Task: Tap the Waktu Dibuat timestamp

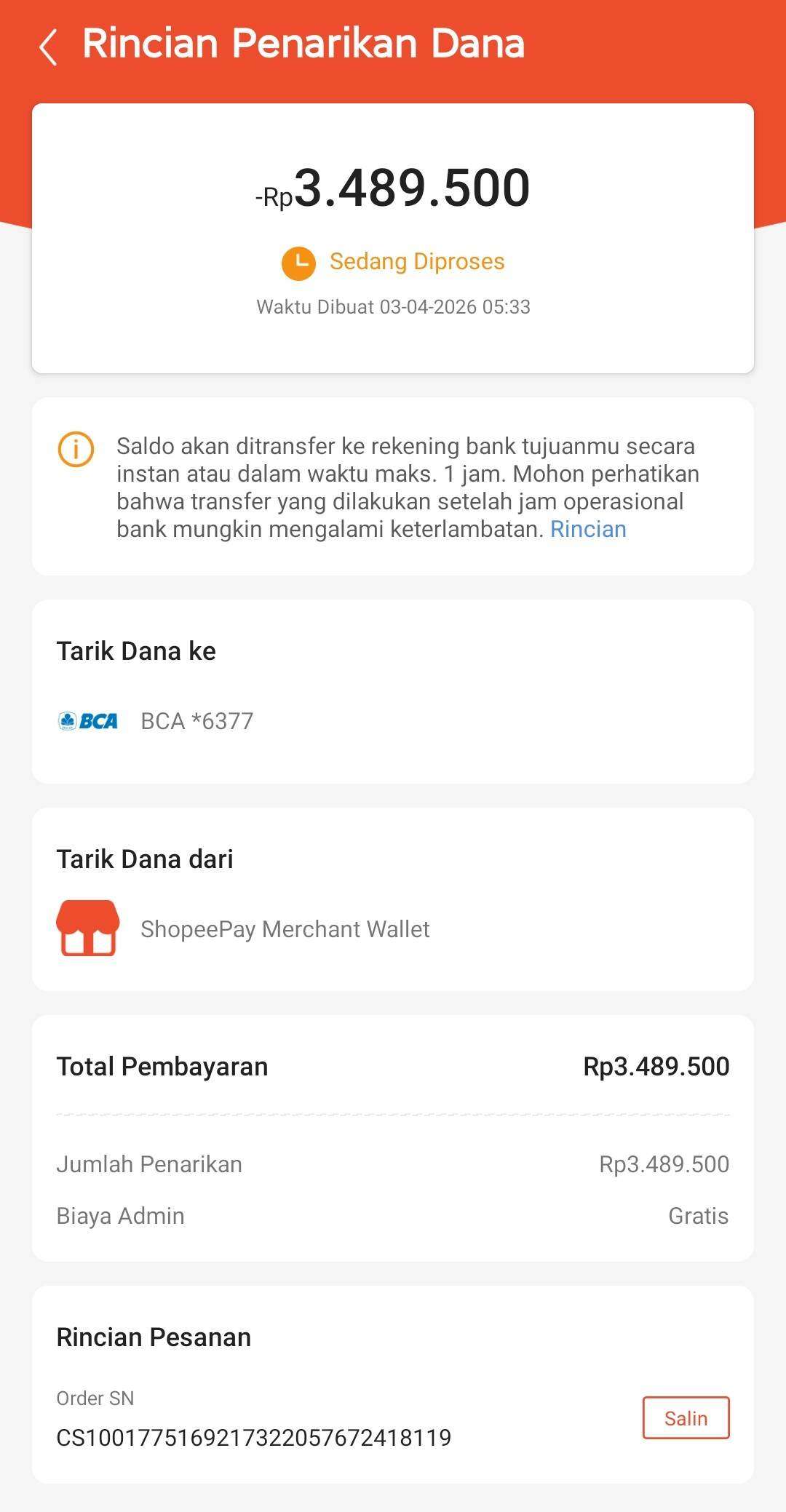Action: 393,307
